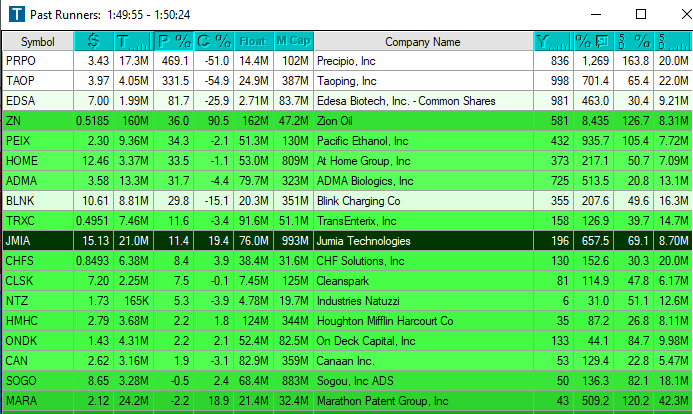
Task: Select the TAOP symbol cell
Action: (38, 81)
